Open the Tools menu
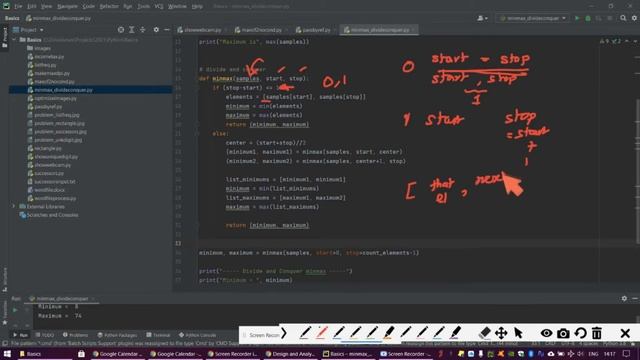The image size is (640, 360). tap(143, 6)
